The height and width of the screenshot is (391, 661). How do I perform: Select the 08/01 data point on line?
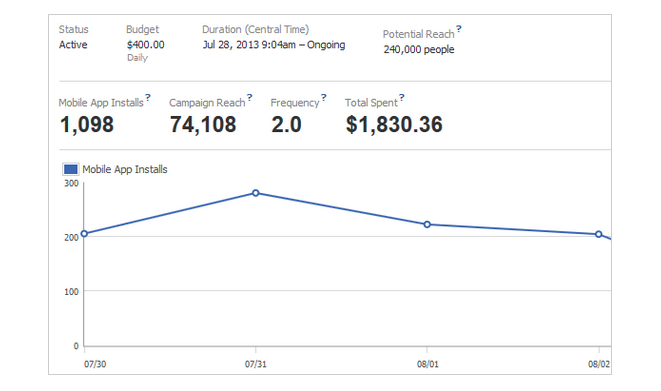click(427, 225)
